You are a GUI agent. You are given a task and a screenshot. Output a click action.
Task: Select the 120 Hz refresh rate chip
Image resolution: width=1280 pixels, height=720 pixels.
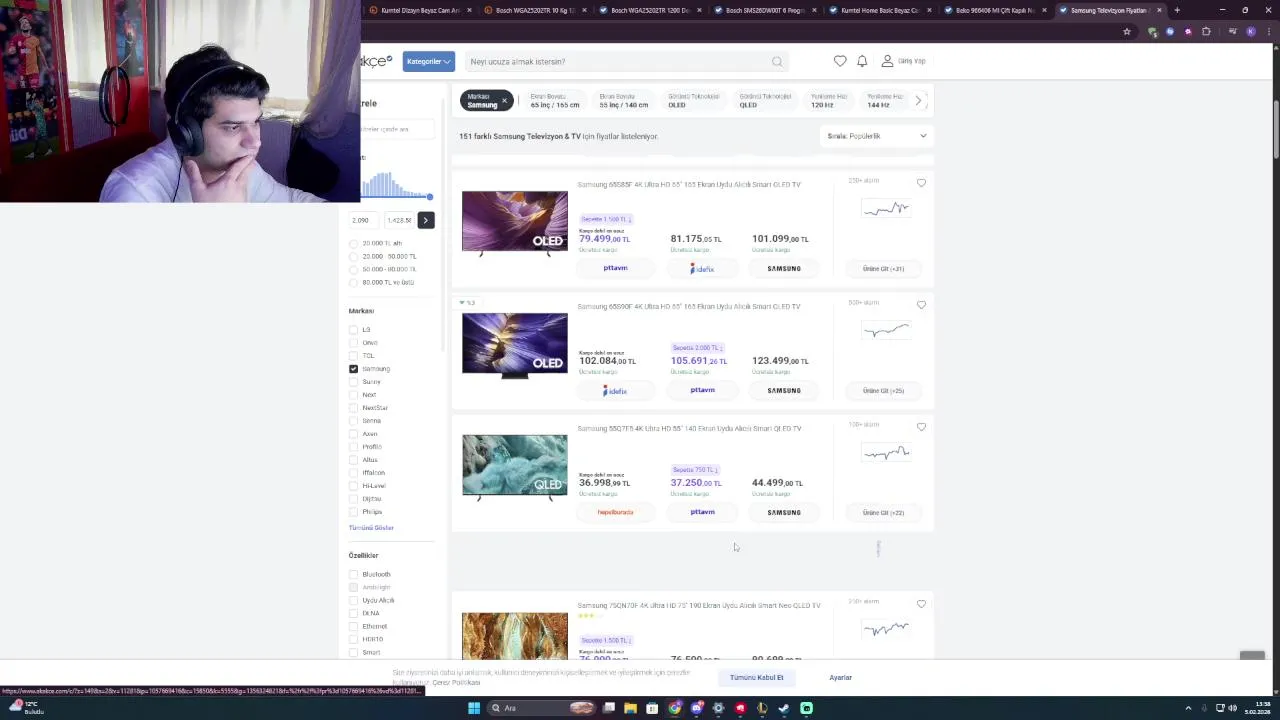click(828, 100)
